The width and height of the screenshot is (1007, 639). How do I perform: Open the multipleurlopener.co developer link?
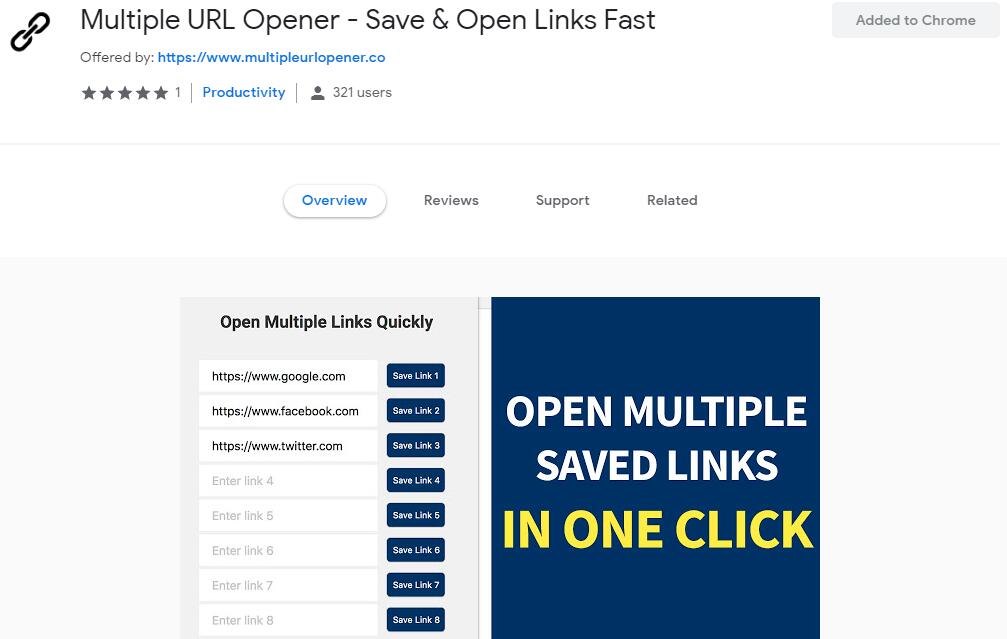coord(271,57)
